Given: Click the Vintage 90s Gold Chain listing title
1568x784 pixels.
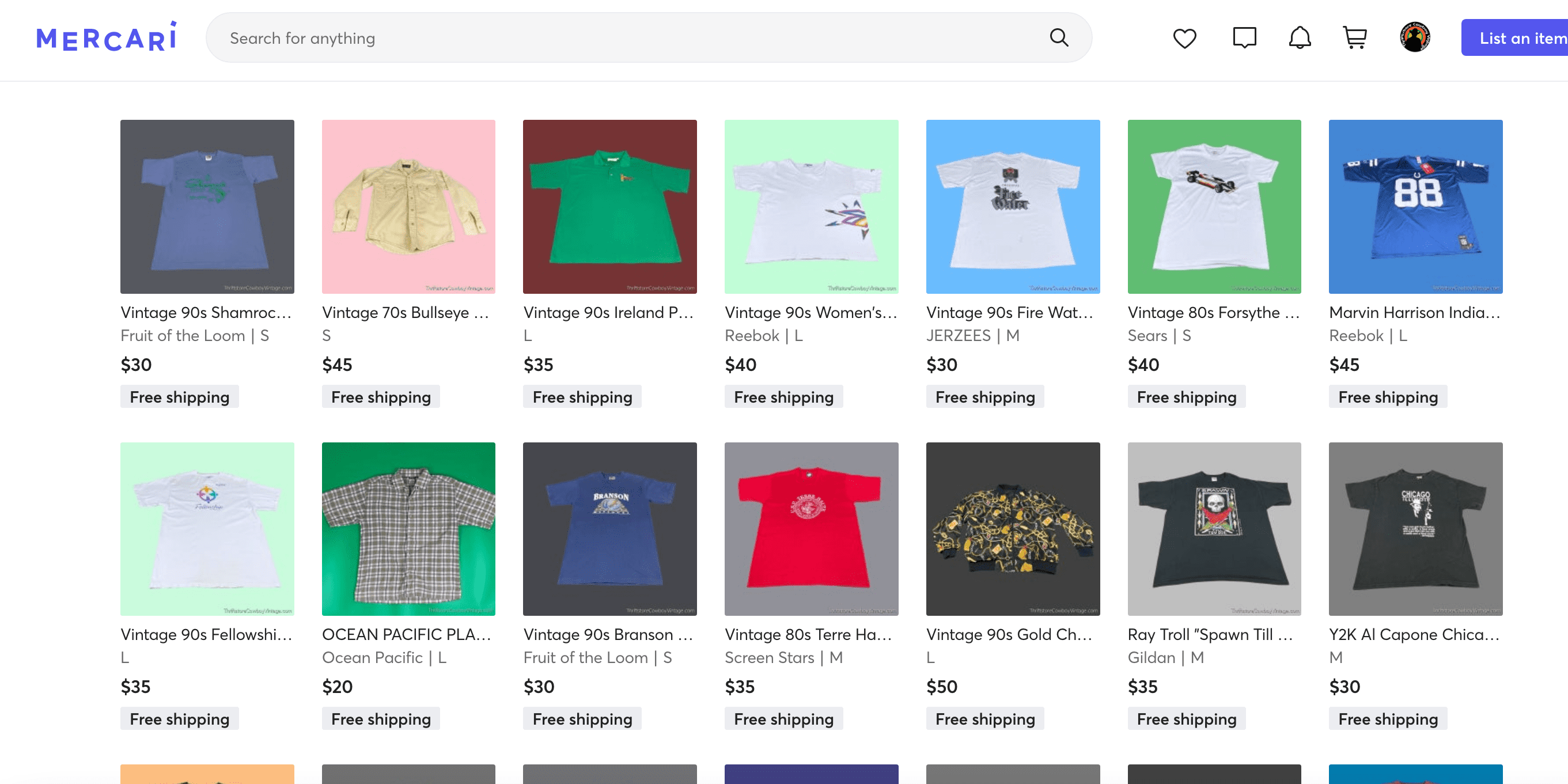Looking at the screenshot, I should point(1009,634).
